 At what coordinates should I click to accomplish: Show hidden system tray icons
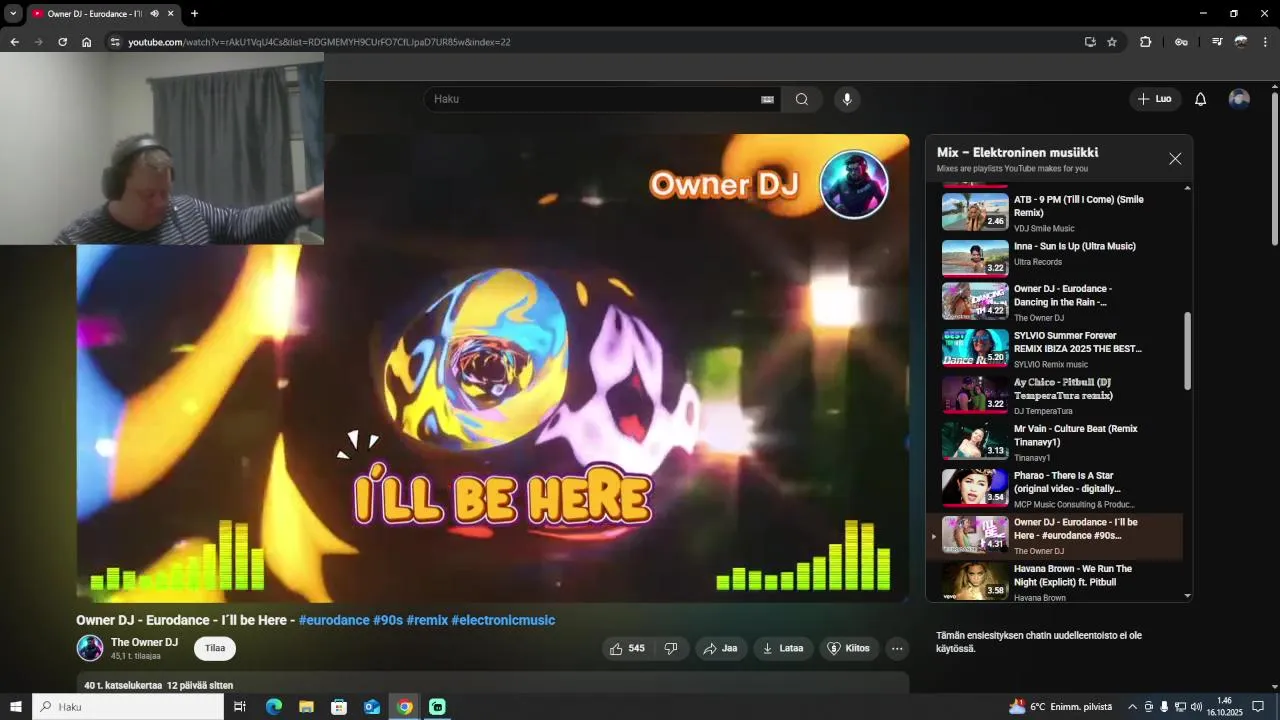tap(1132, 707)
